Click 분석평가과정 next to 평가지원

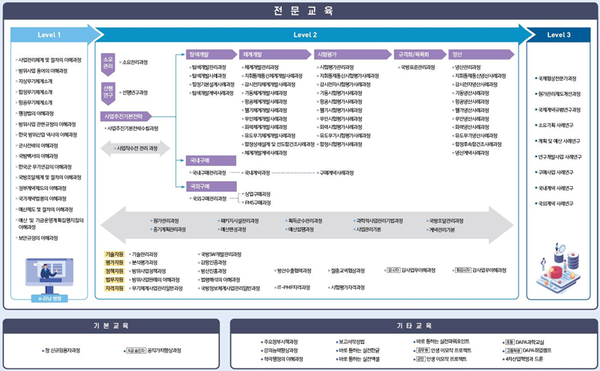click(x=145, y=263)
